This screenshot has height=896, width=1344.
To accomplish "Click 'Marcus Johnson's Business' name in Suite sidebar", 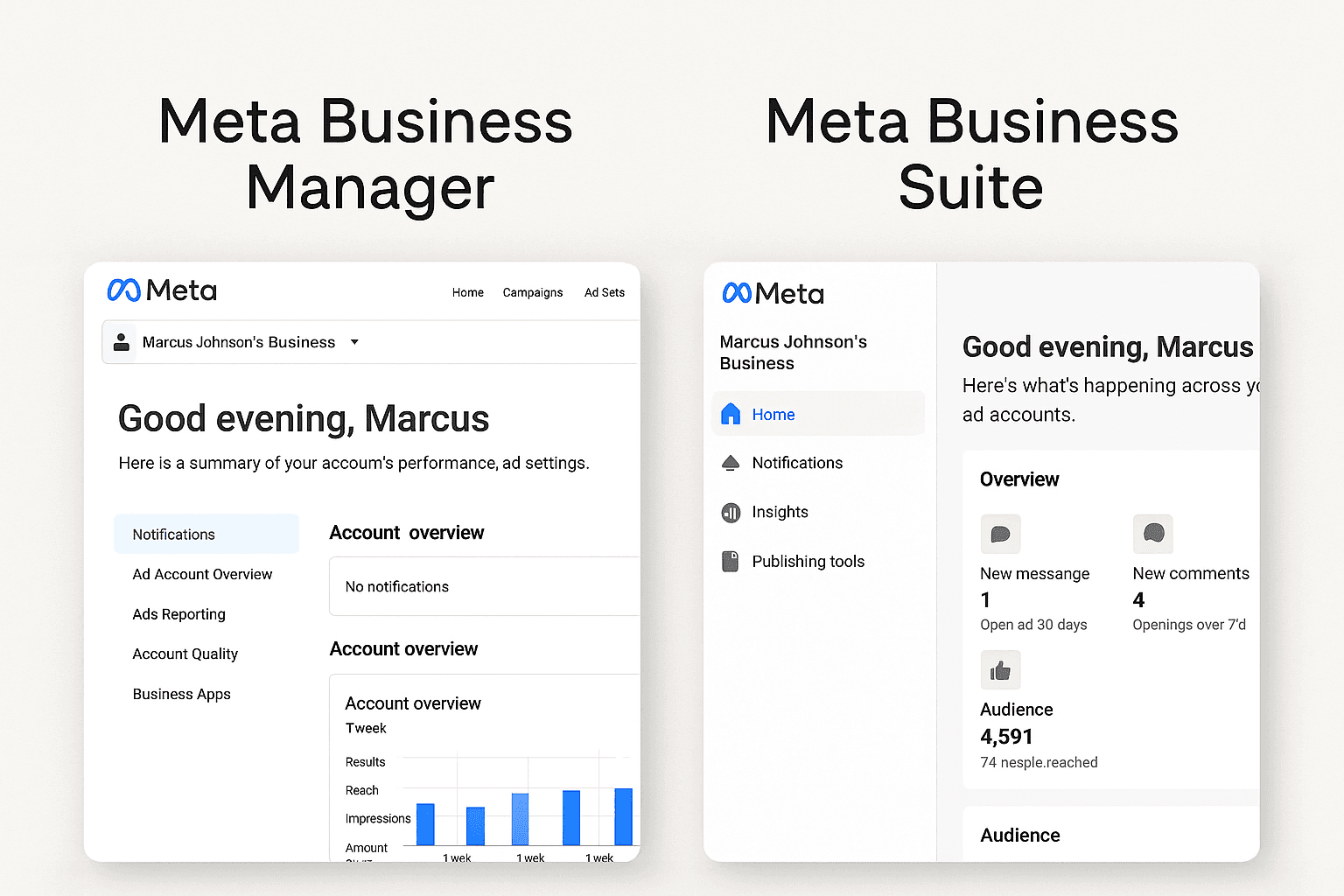I will point(794,353).
